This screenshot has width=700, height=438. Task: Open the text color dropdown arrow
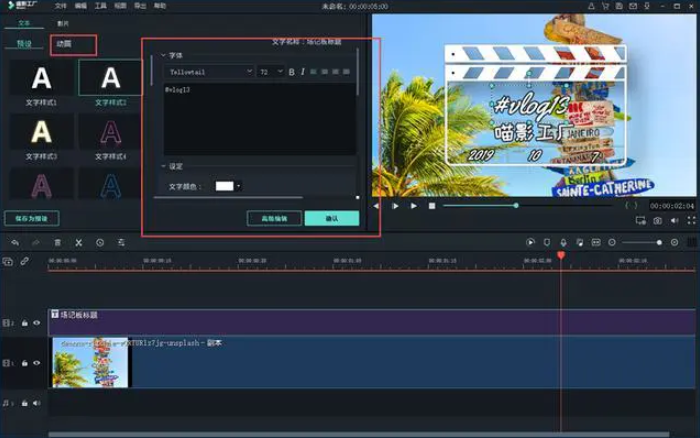point(239,186)
